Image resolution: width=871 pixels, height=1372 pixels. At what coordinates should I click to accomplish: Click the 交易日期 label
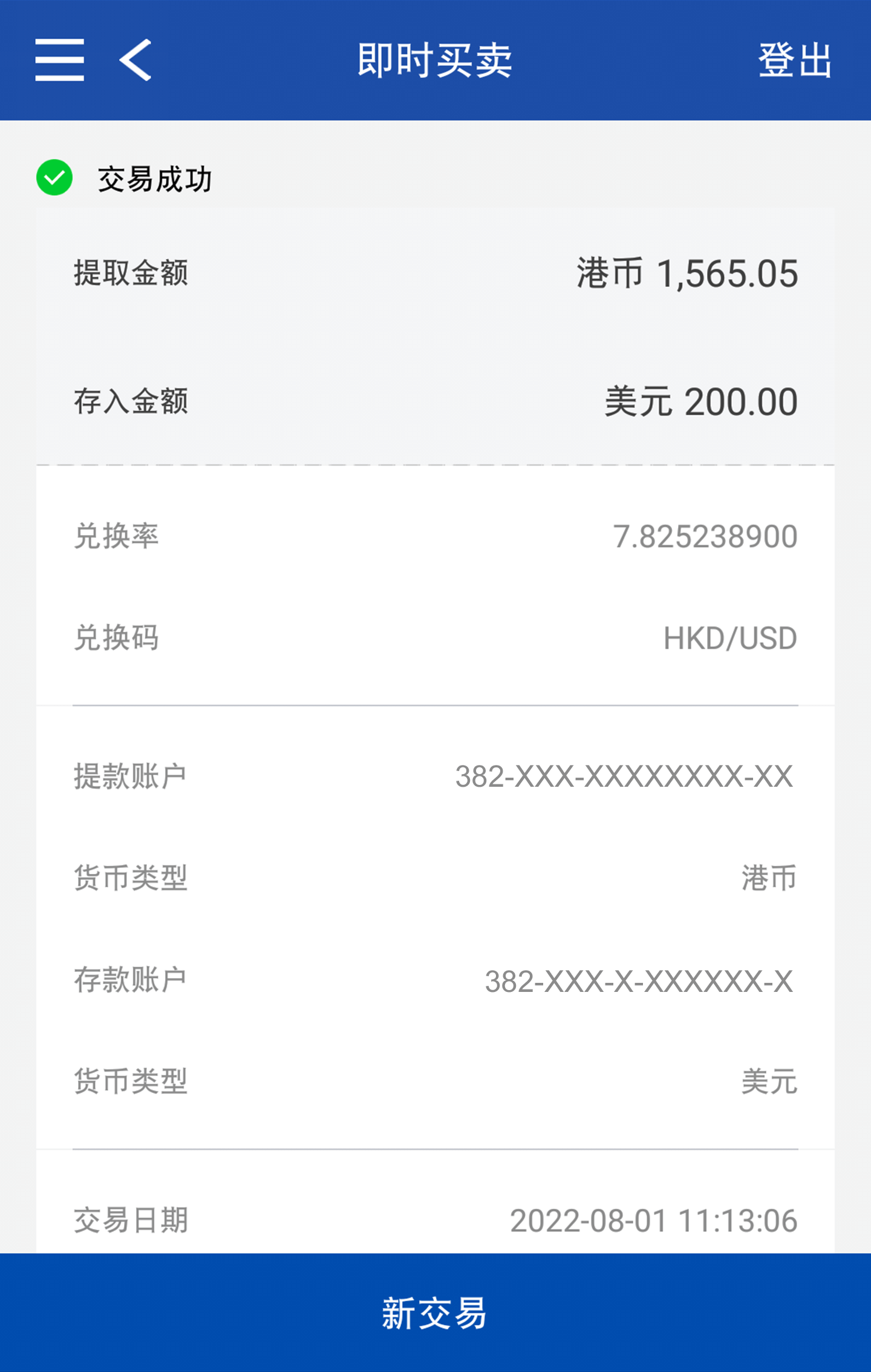pos(131,1220)
